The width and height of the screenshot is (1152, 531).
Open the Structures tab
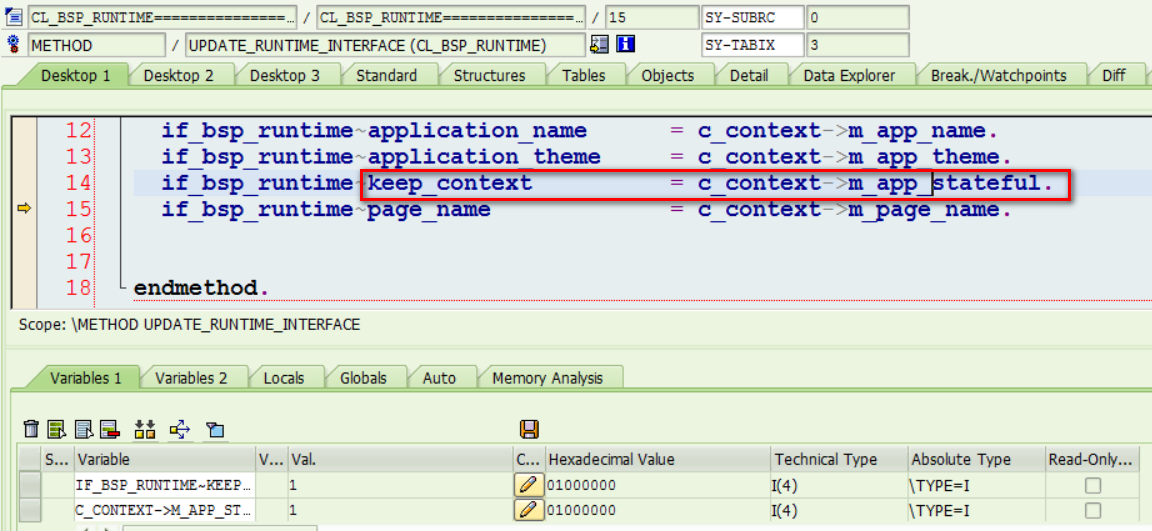[x=489, y=76]
